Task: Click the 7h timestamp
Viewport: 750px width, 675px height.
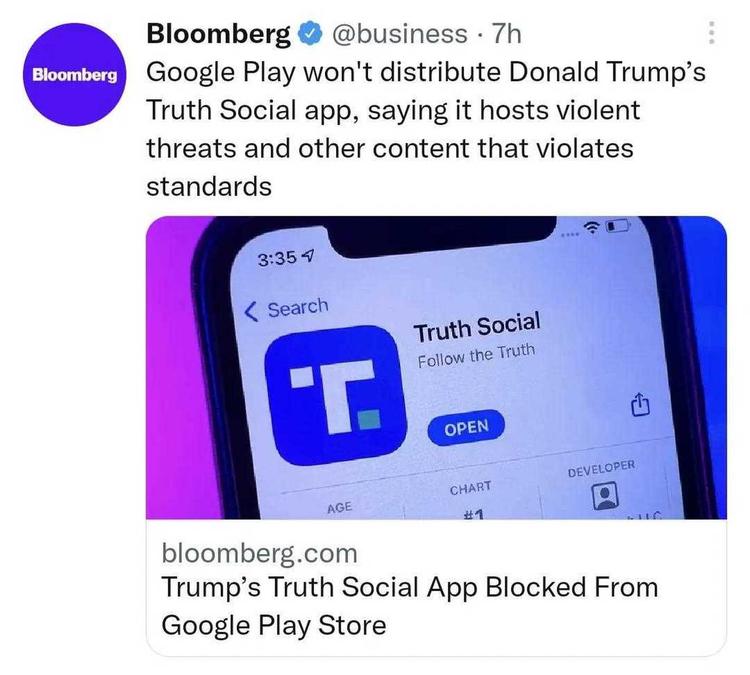Action: (x=507, y=34)
